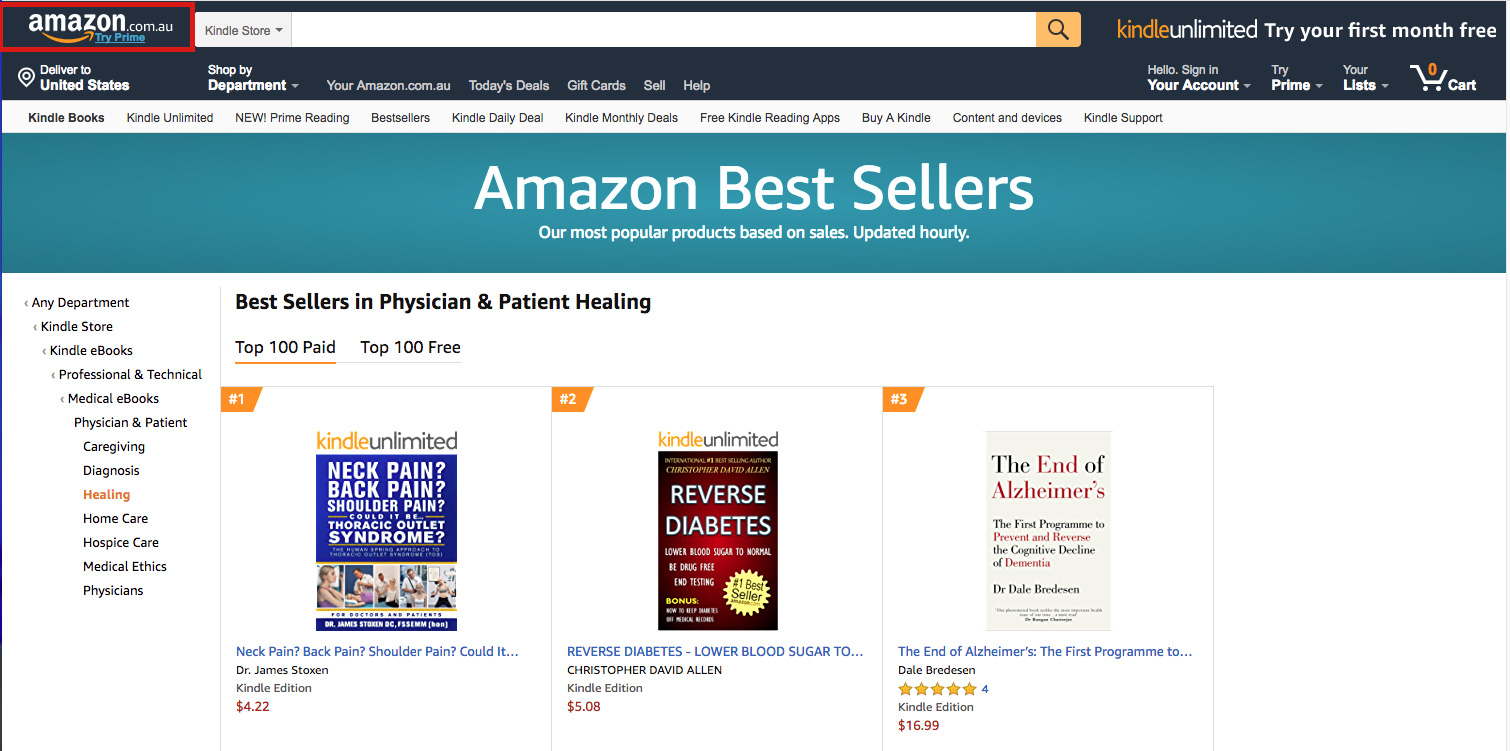Expand the Kindle Store search category dropdown
Image resolution: width=1510 pixels, height=751 pixels.
point(244,30)
